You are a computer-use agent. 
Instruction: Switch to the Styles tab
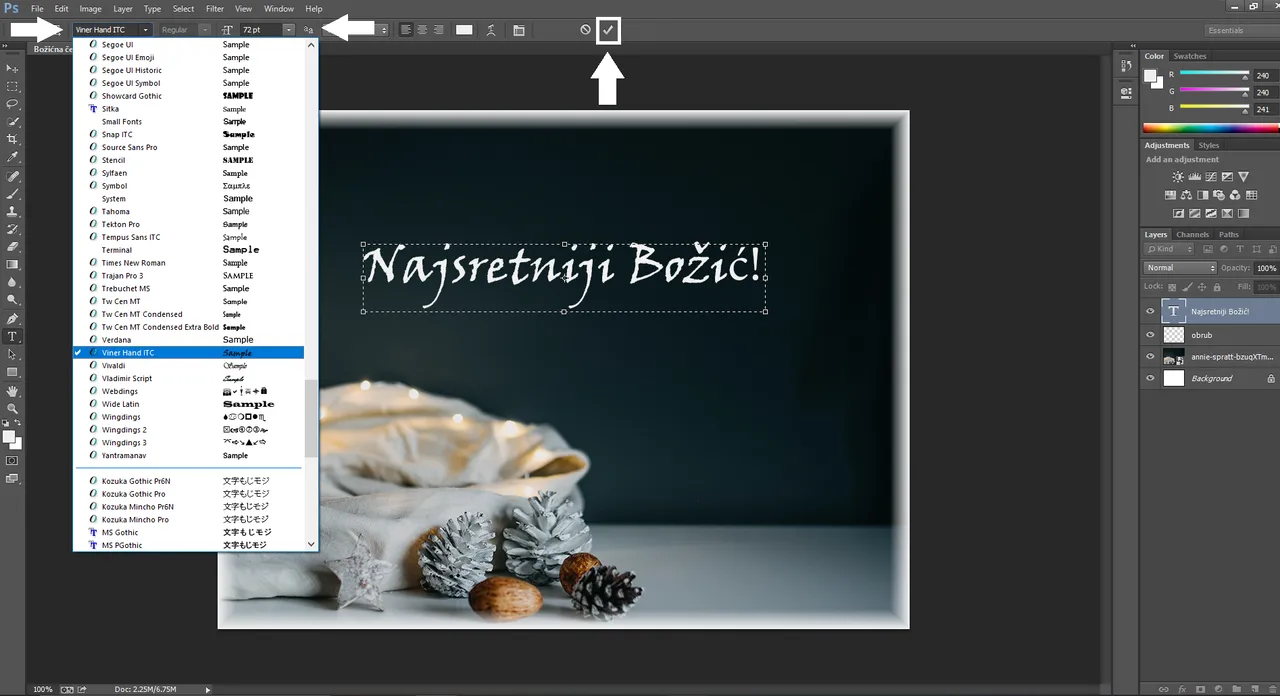[1209, 145]
